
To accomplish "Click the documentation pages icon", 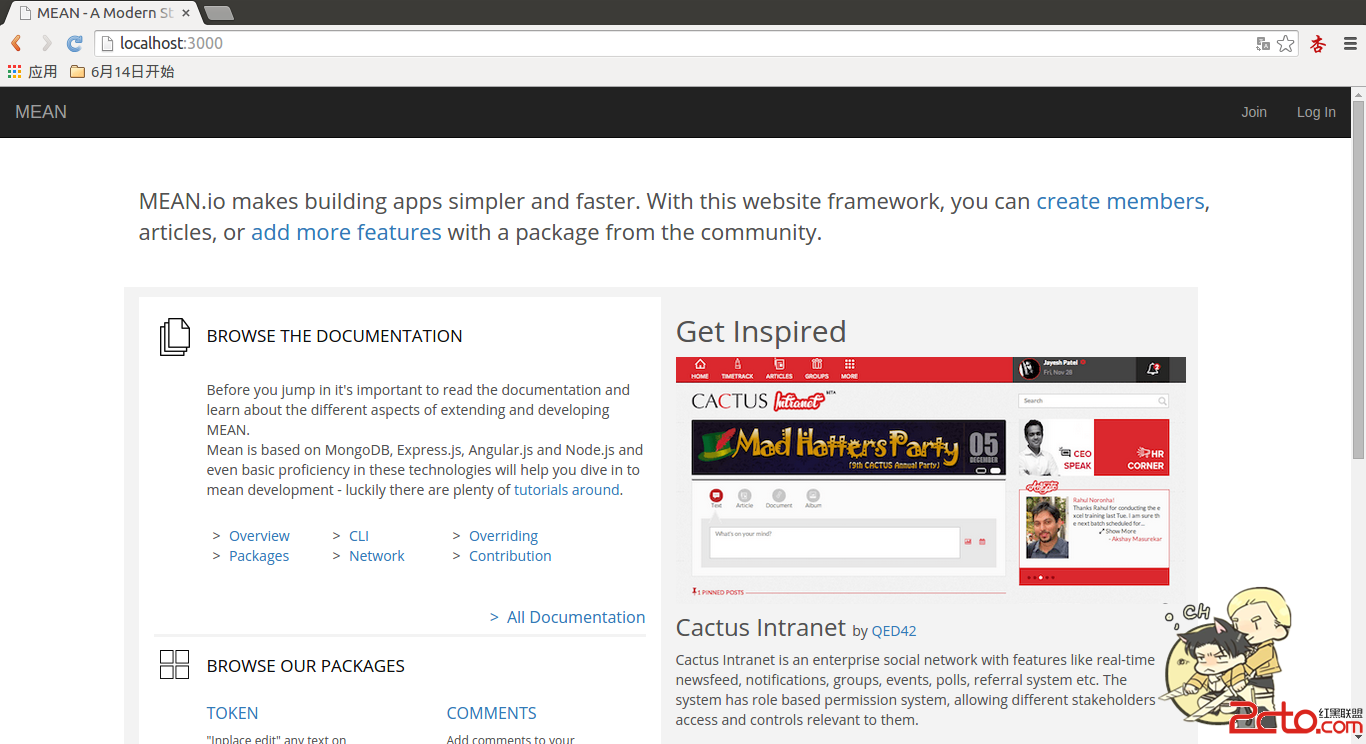I will pos(174,337).
